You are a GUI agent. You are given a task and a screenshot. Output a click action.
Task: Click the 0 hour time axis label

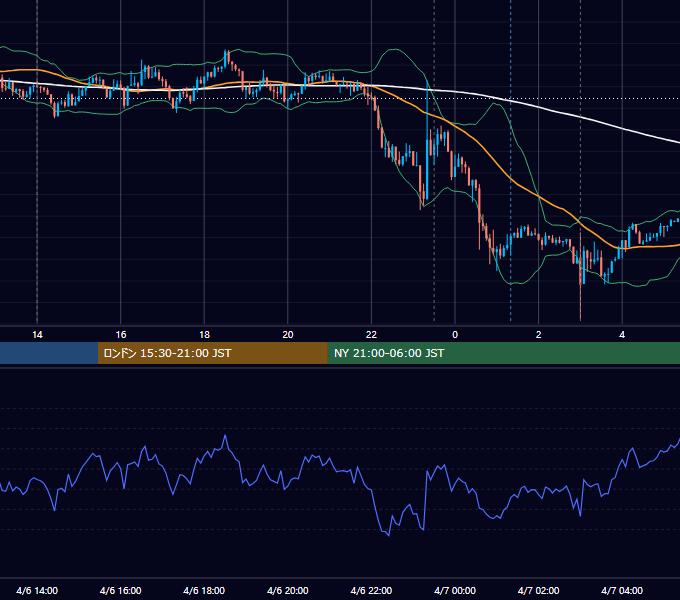pyautogui.click(x=455, y=335)
